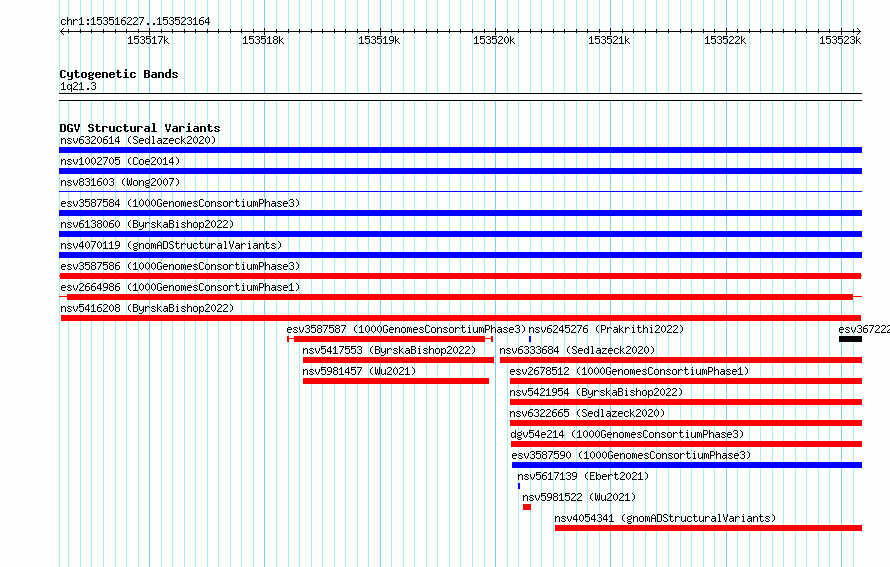Open the nsv831603 (Wong2007) variant label
The width and height of the screenshot is (890, 567).
(120, 182)
